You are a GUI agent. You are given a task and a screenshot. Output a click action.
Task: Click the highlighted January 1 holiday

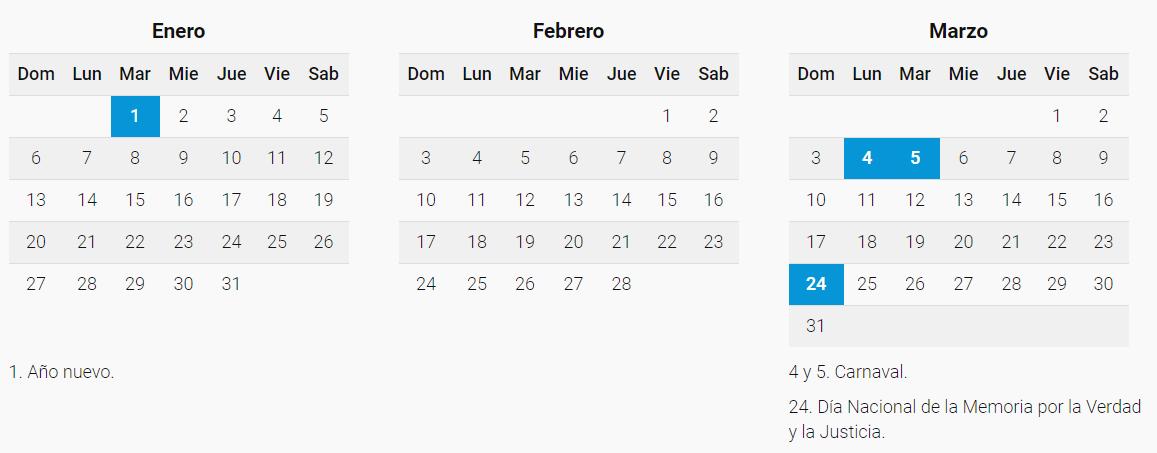coord(135,116)
